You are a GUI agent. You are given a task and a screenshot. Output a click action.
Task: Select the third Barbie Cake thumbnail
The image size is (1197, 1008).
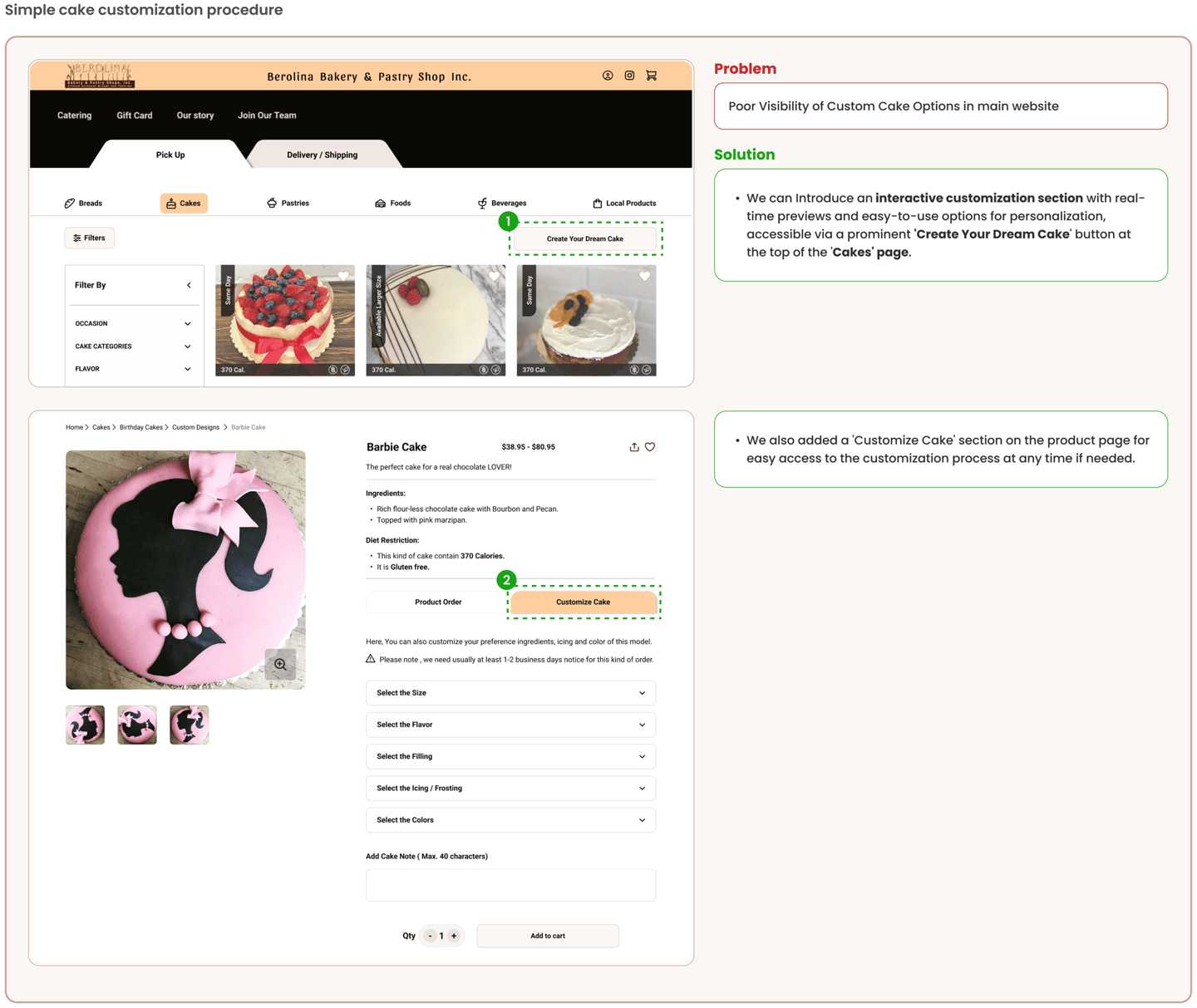tap(190, 725)
